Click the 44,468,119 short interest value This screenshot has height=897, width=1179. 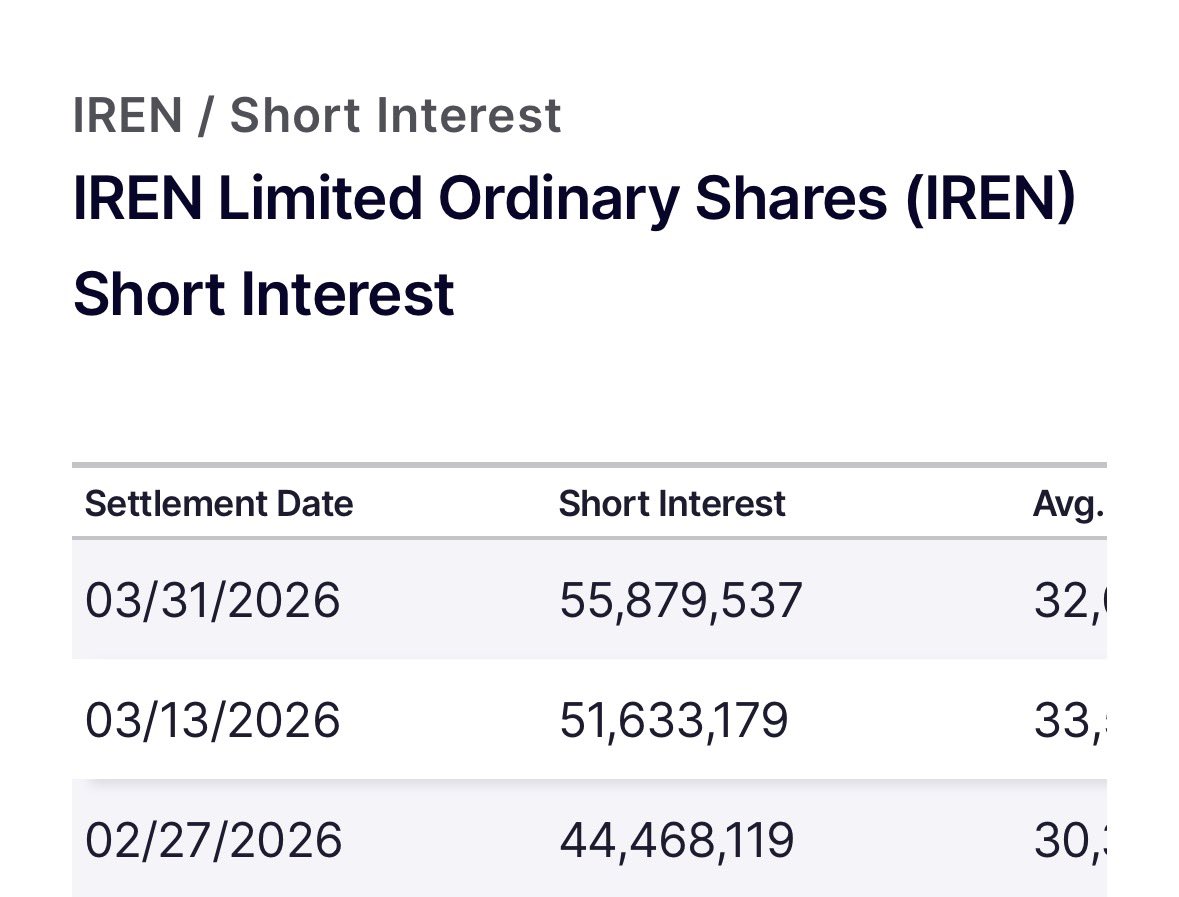coord(677,839)
